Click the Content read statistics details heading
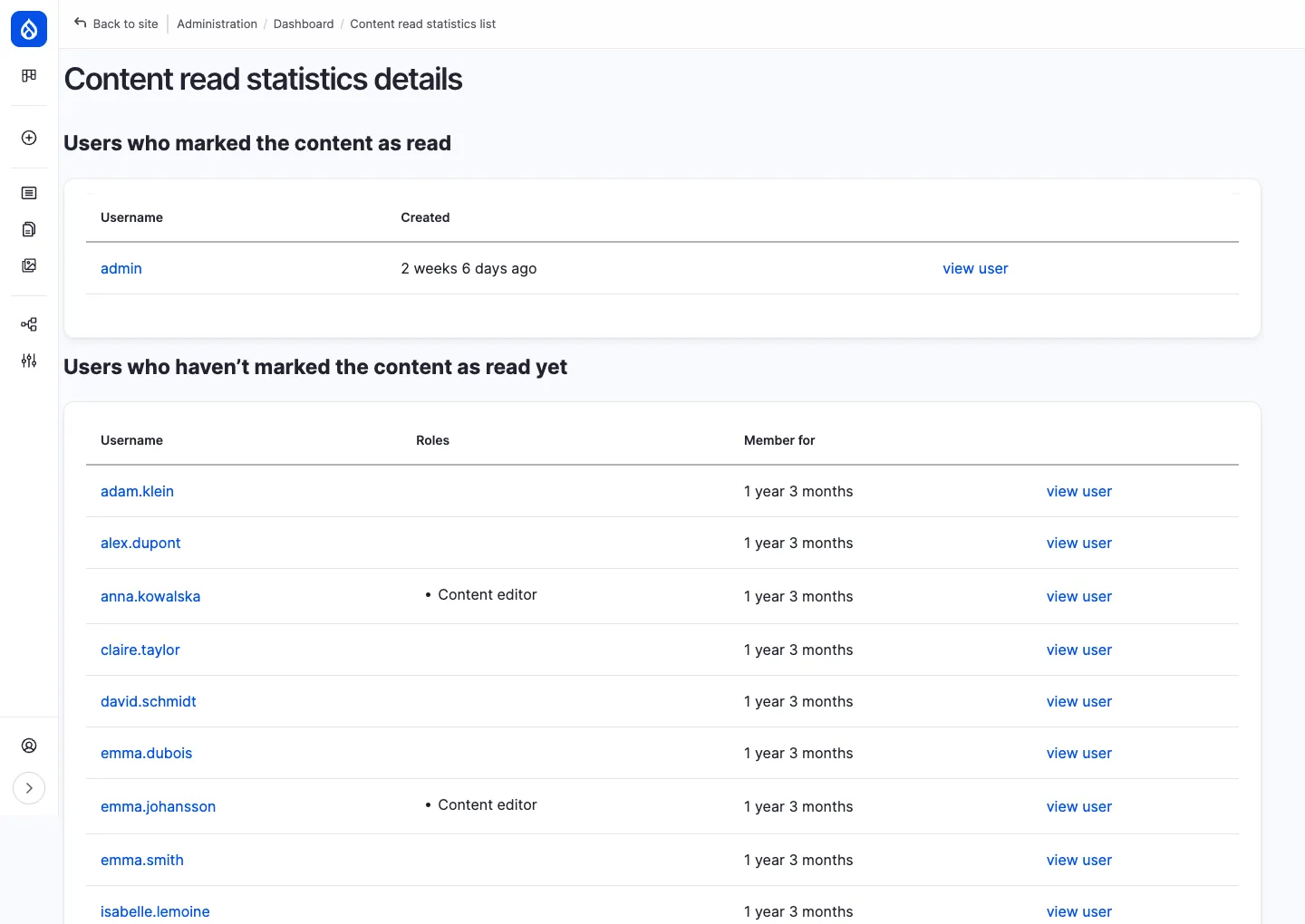The width and height of the screenshot is (1305, 924). pyautogui.click(x=263, y=79)
